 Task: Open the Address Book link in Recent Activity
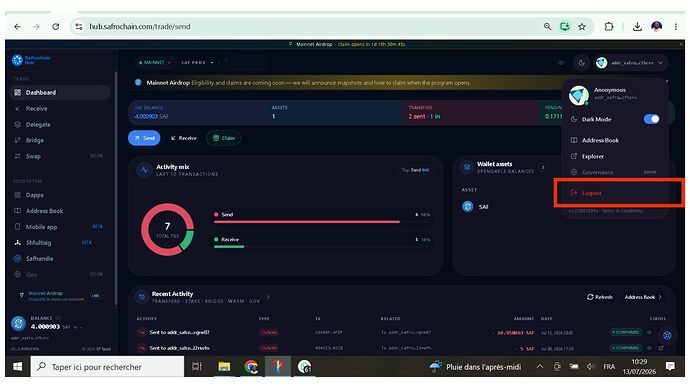point(643,297)
